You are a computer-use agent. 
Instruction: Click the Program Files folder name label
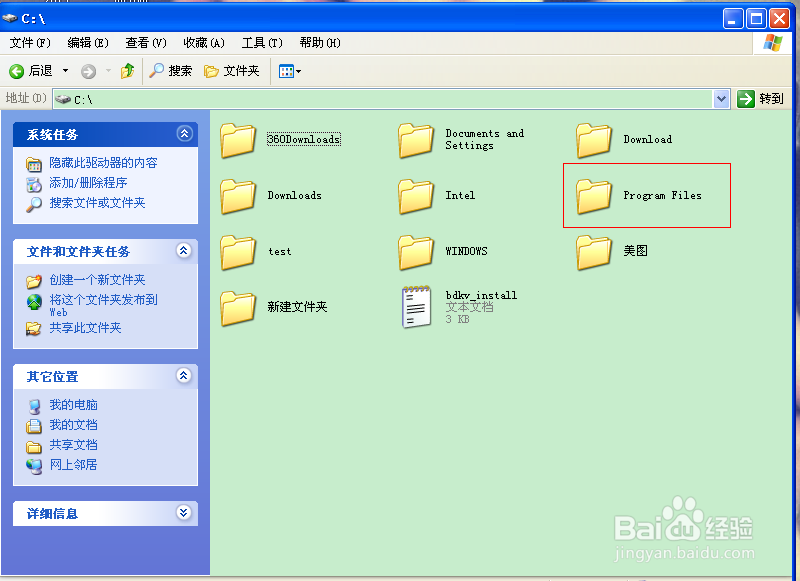click(x=662, y=195)
